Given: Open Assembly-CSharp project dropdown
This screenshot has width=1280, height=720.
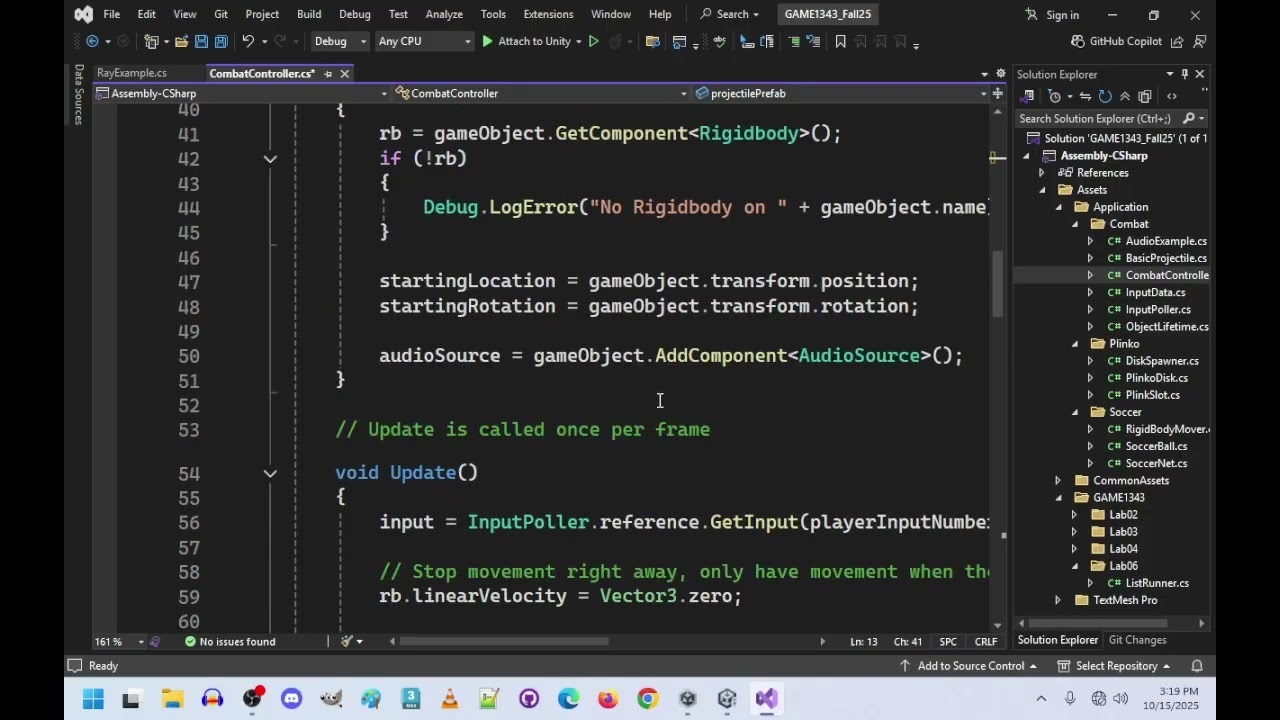Looking at the screenshot, I should tap(242, 93).
